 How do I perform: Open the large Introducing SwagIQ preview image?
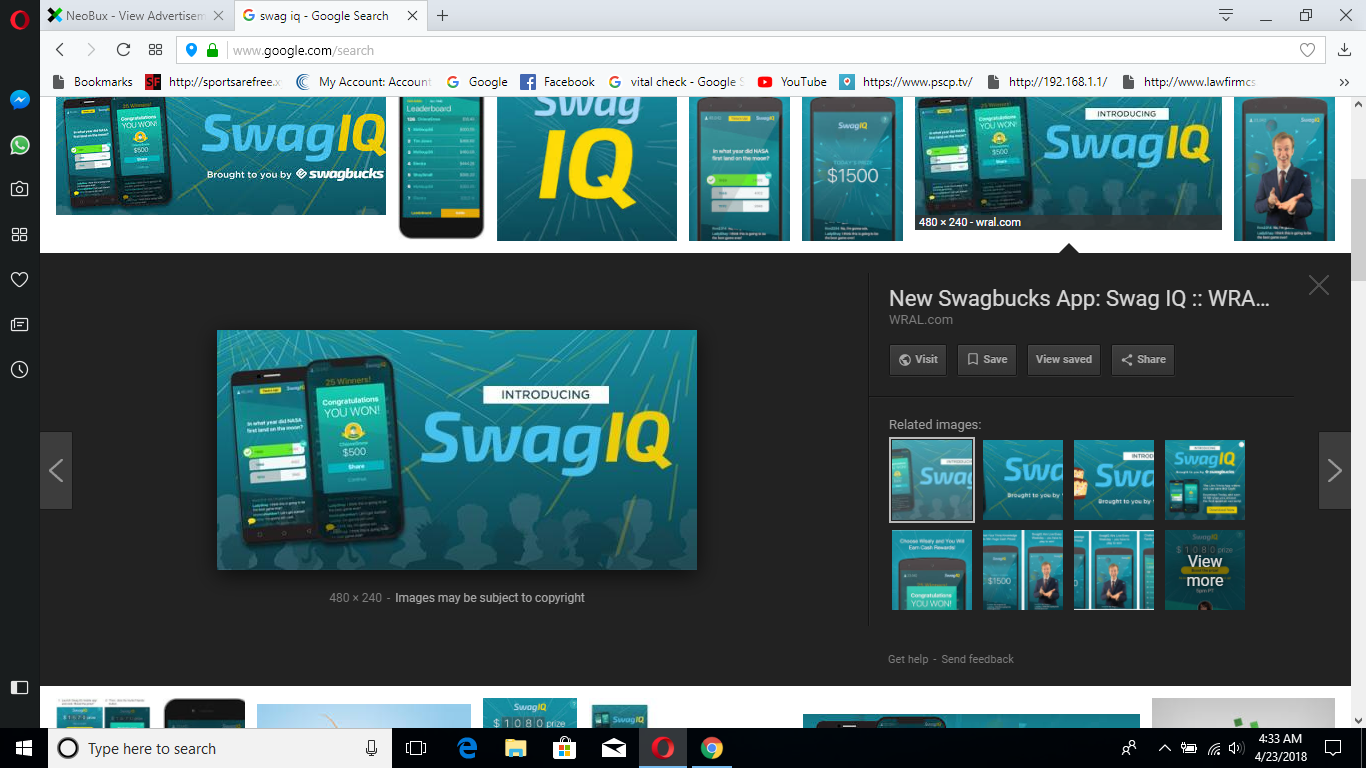pos(457,450)
